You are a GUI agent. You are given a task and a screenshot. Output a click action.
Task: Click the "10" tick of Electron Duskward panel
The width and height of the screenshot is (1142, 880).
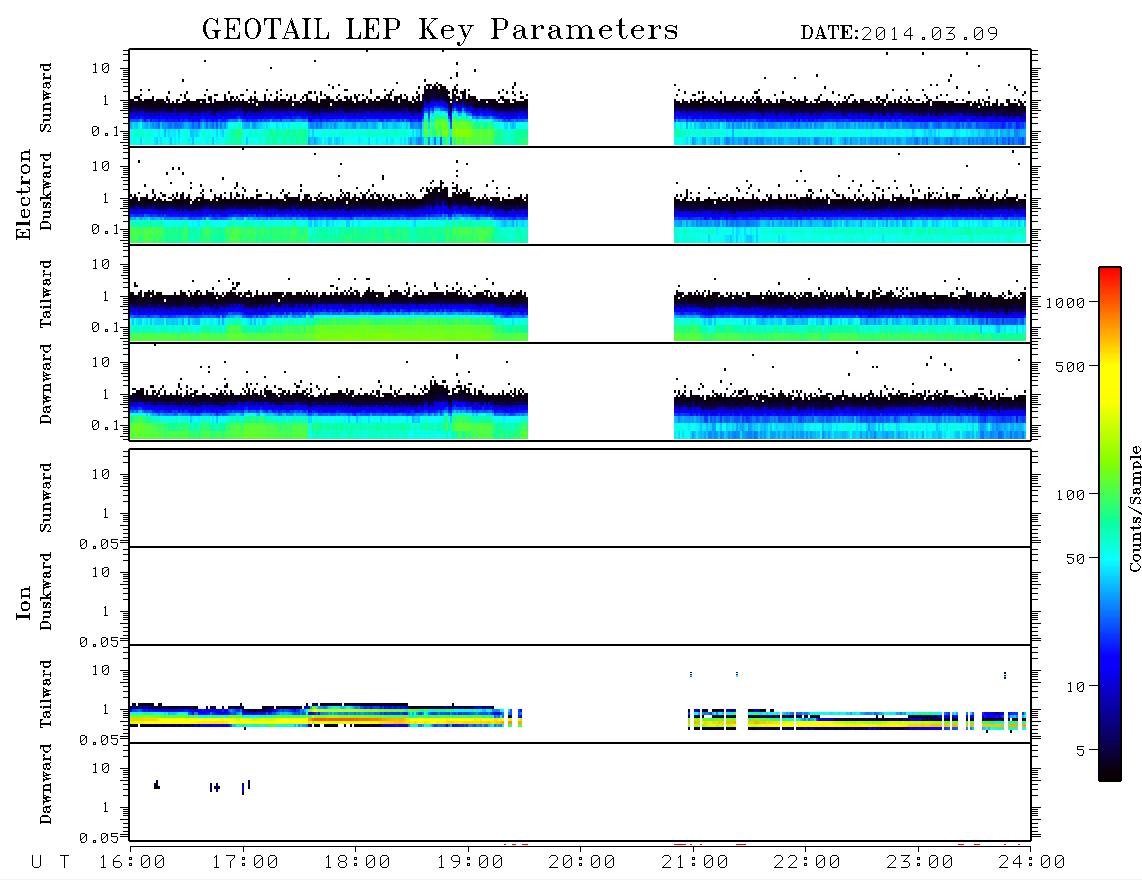click(101, 166)
